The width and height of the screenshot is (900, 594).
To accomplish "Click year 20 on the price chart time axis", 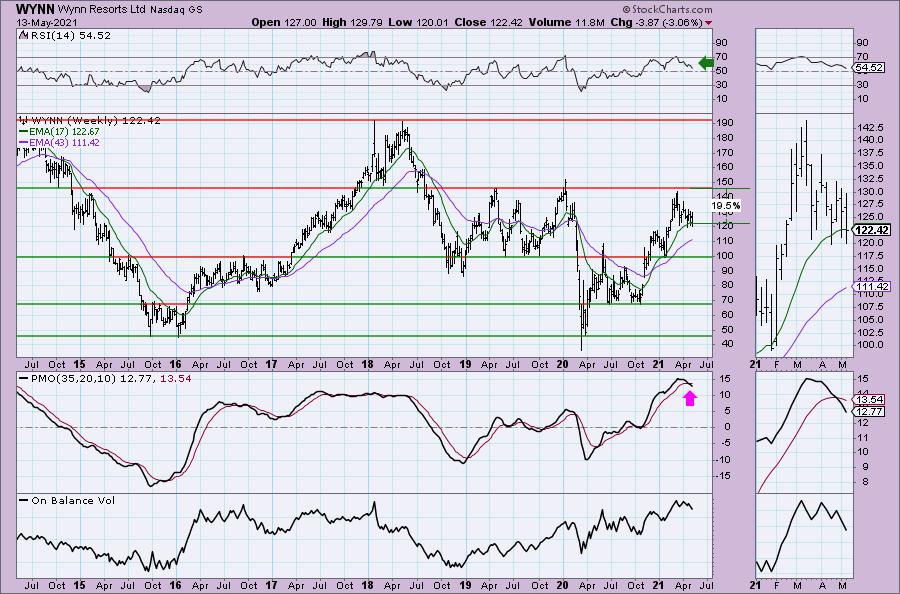I will [x=562, y=364].
